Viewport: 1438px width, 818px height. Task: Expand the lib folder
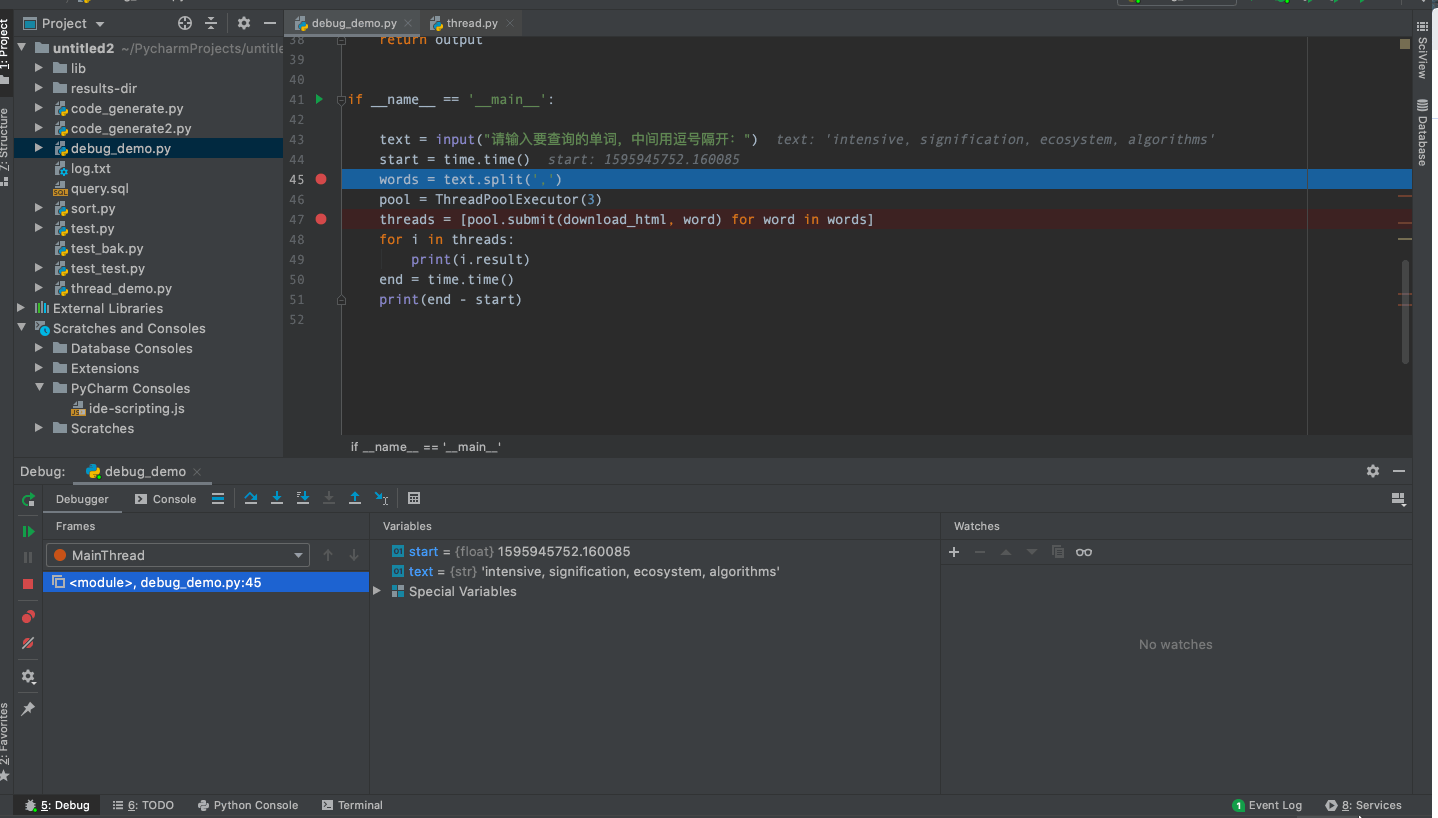click(39, 68)
